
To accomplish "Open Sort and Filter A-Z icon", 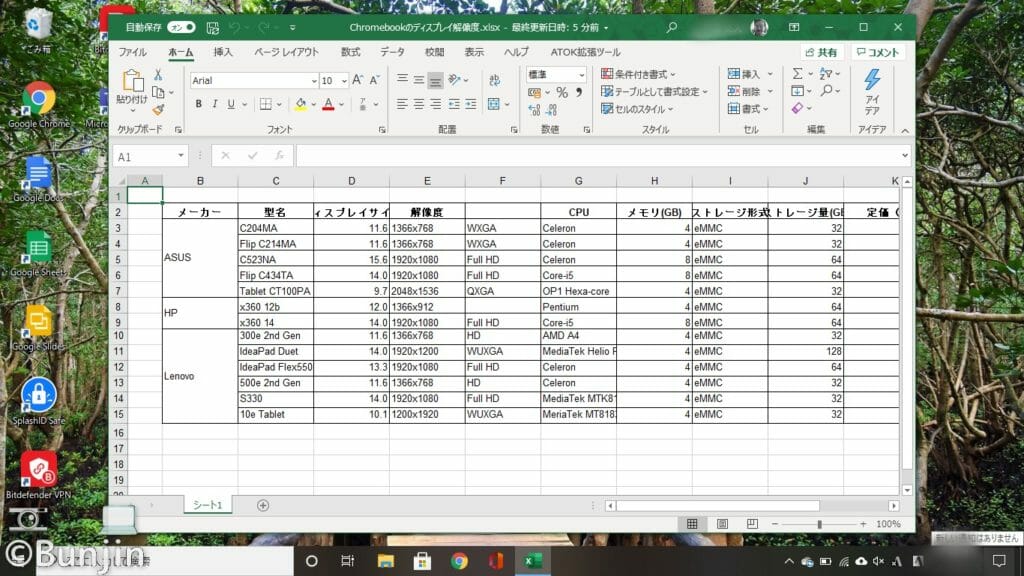I will point(826,74).
